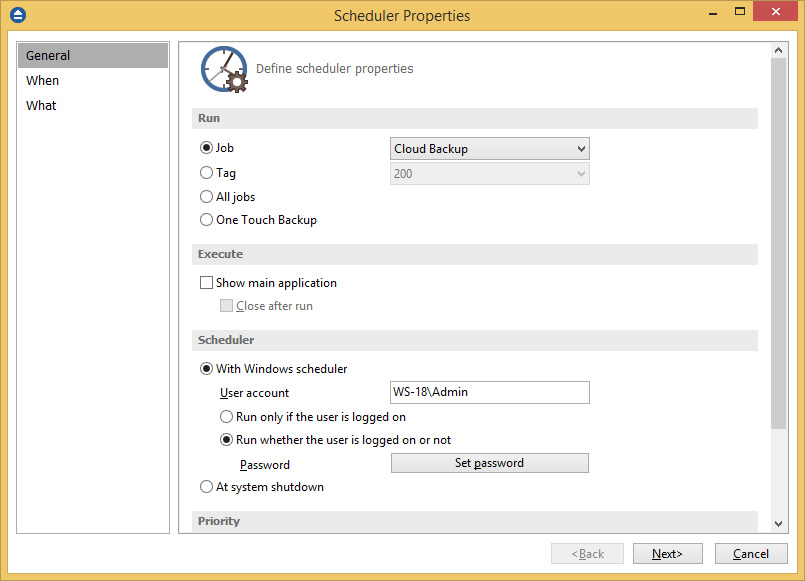Select the Tag option under Run
Viewport: 805px width, 581px height.
pyautogui.click(x=206, y=172)
